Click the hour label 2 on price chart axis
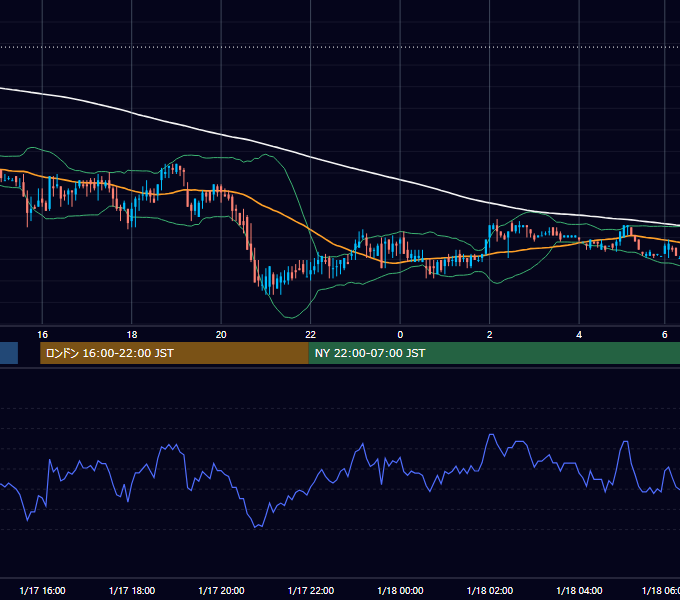Image resolution: width=680 pixels, height=600 pixels. (x=490, y=334)
